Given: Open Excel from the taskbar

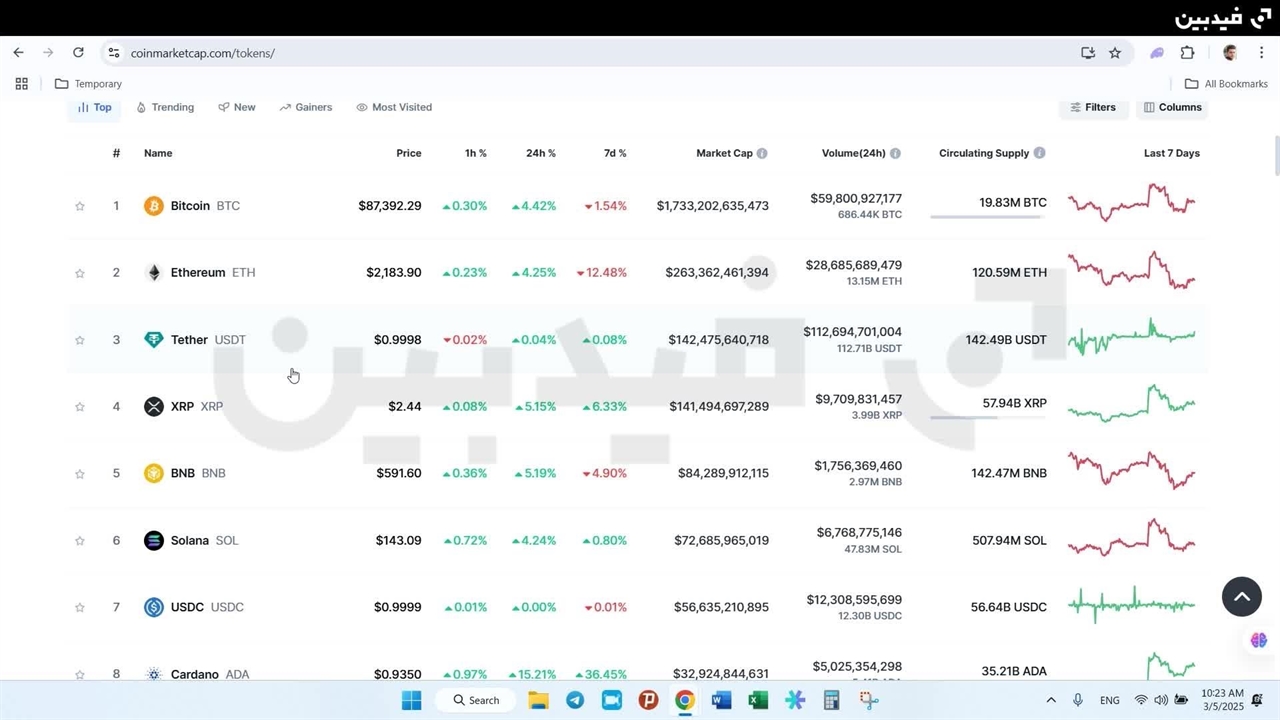Looking at the screenshot, I should 758,701.
